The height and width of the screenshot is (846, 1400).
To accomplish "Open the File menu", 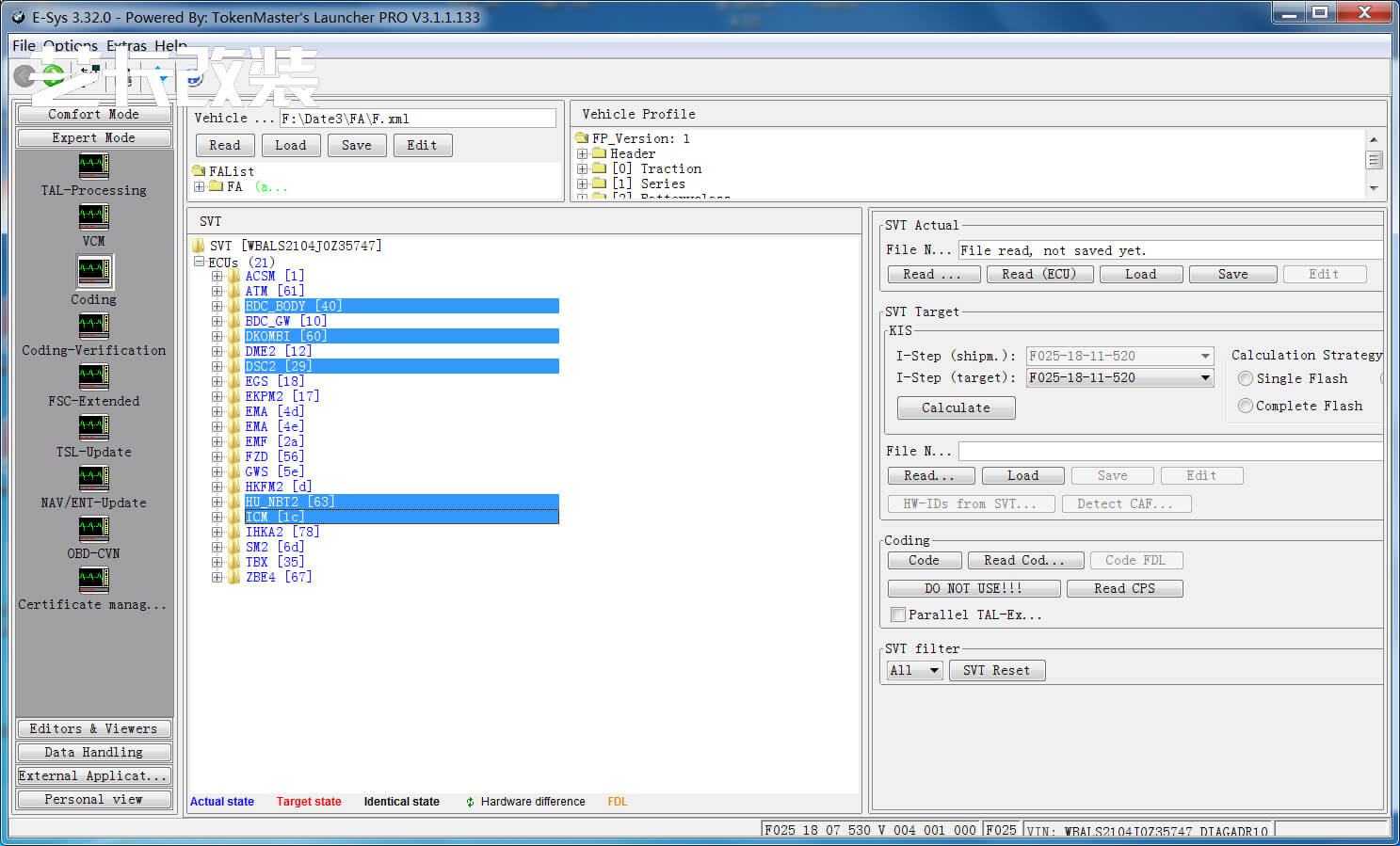I will click(24, 45).
